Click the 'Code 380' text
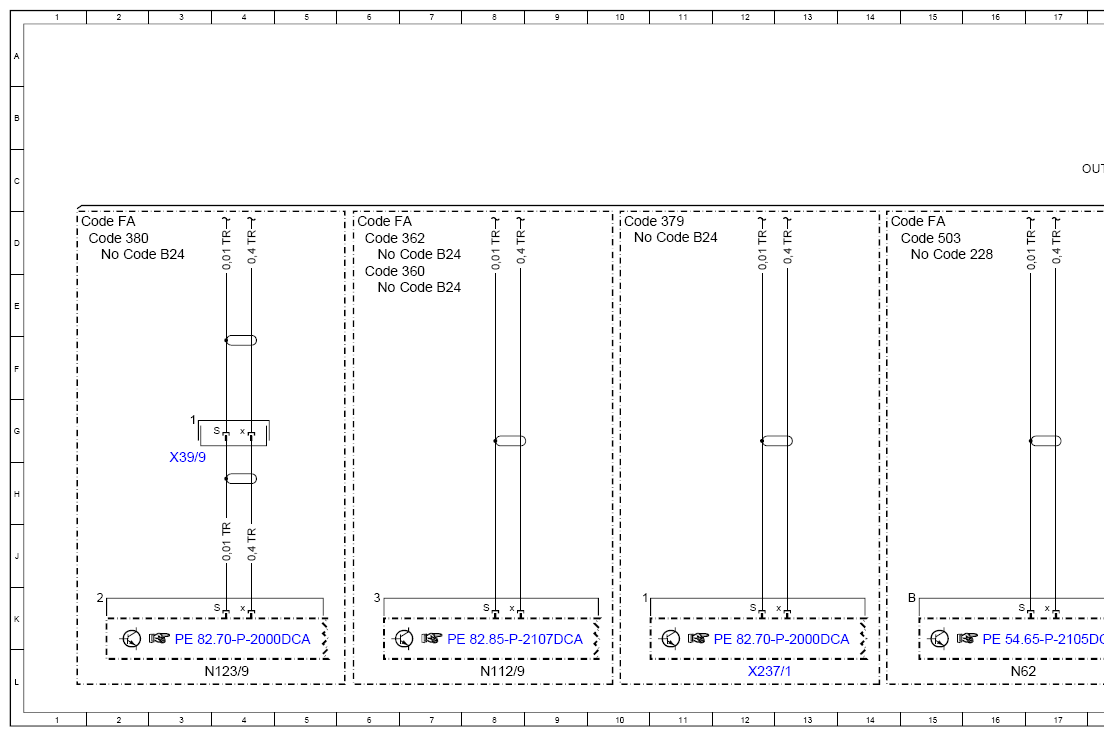Screen dimensions: 1113x736 coord(119,238)
